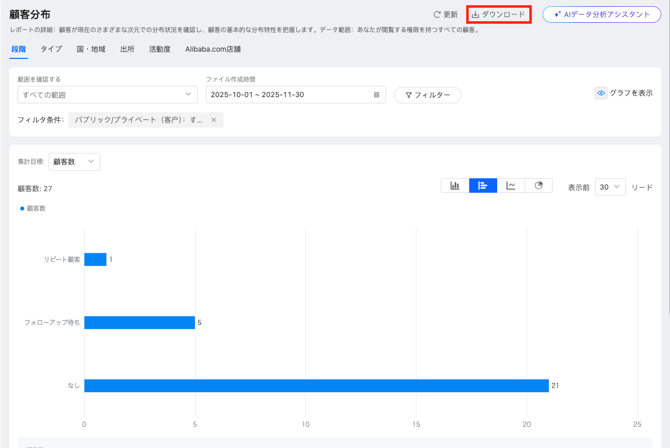Viewport: 670px width, 448px height.
Task: Click the なし bar in the chart
Action: click(x=316, y=386)
